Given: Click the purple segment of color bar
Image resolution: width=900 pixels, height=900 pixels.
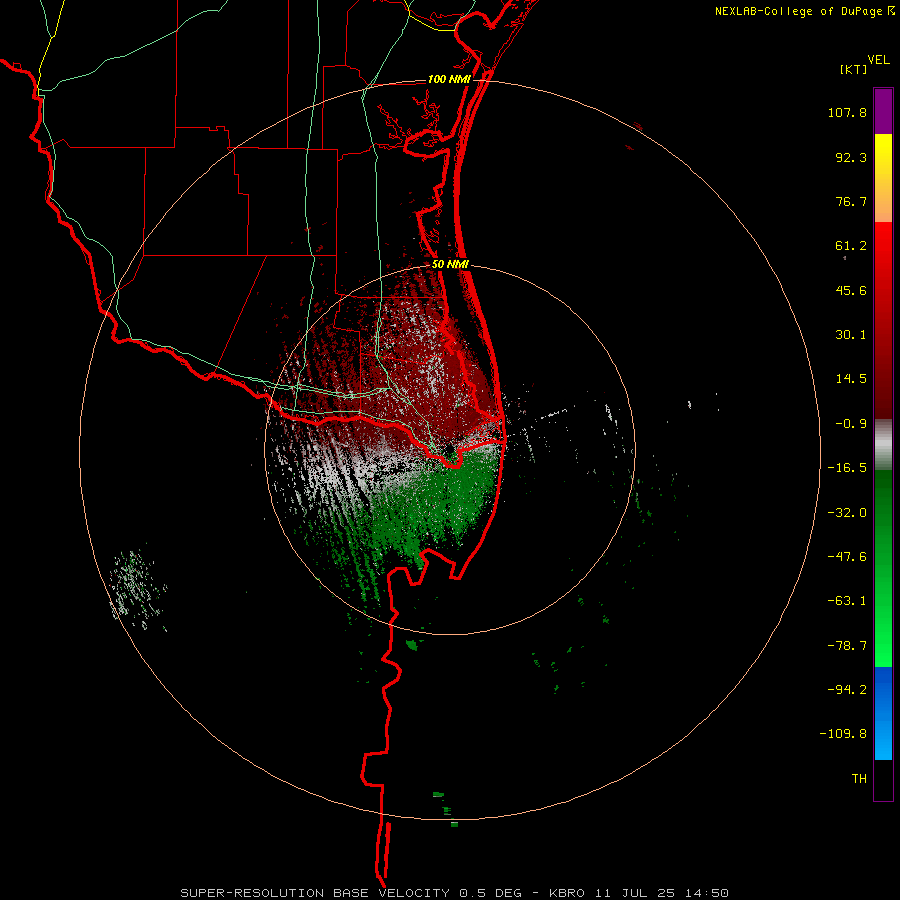Looking at the screenshot, I should pyautogui.click(x=883, y=111).
